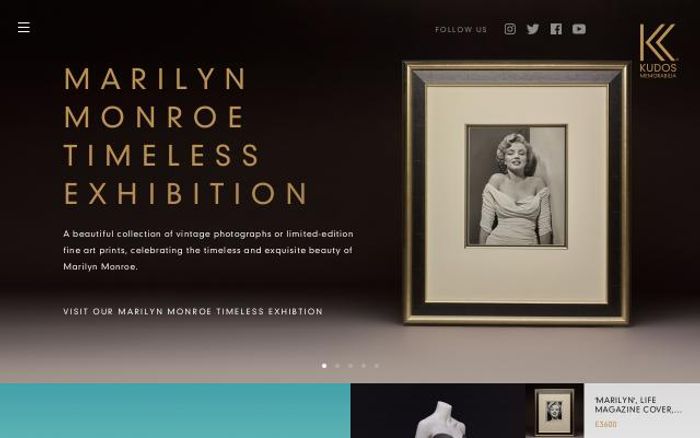The height and width of the screenshot is (438, 700).
Task: Click the small framed Life cover thumbnail
Action: pos(554,411)
